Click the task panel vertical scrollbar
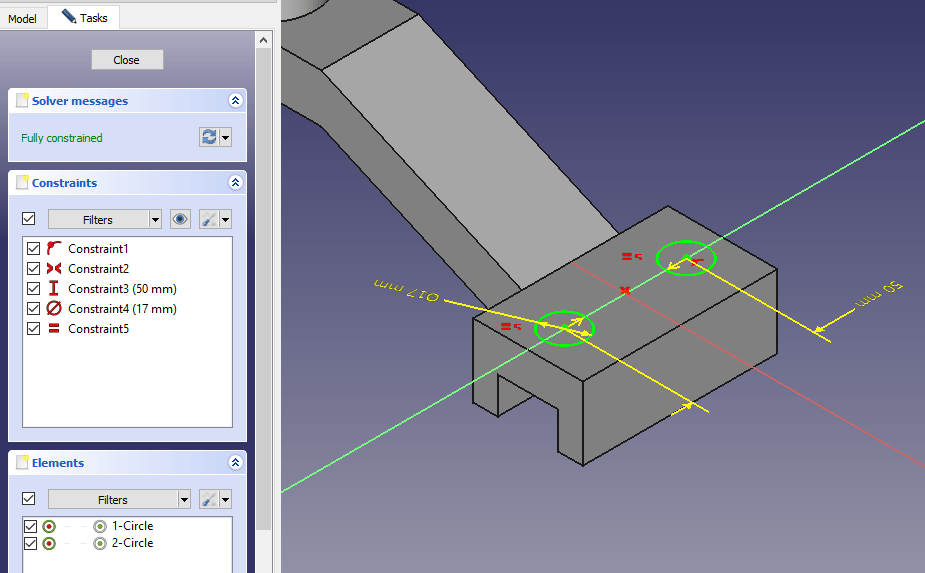 pos(264,289)
